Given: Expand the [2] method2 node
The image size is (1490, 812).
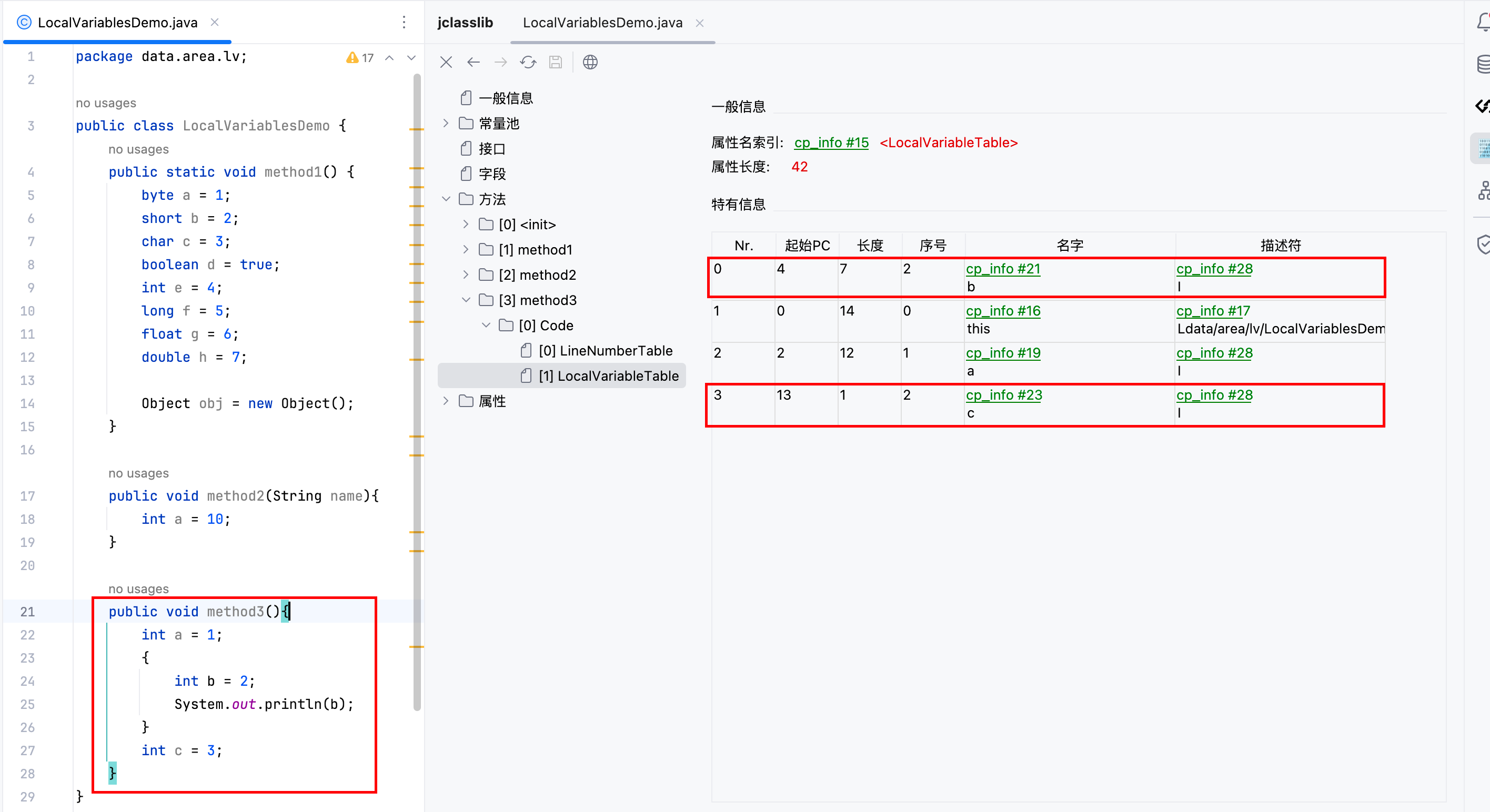Looking at the screenshot, I should click(466, 275).
